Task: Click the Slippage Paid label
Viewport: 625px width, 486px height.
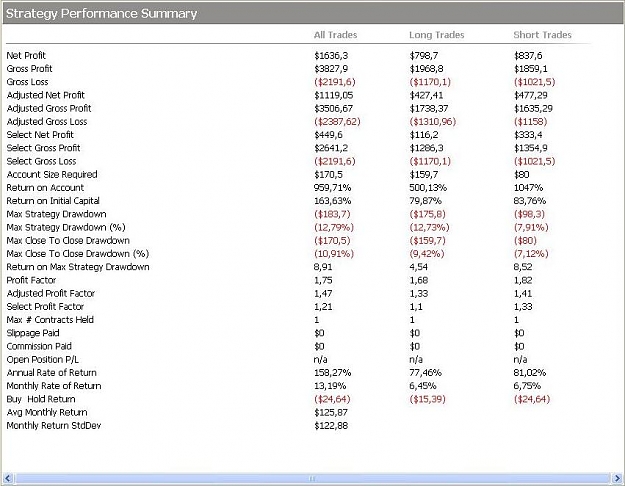Action: 33,333
